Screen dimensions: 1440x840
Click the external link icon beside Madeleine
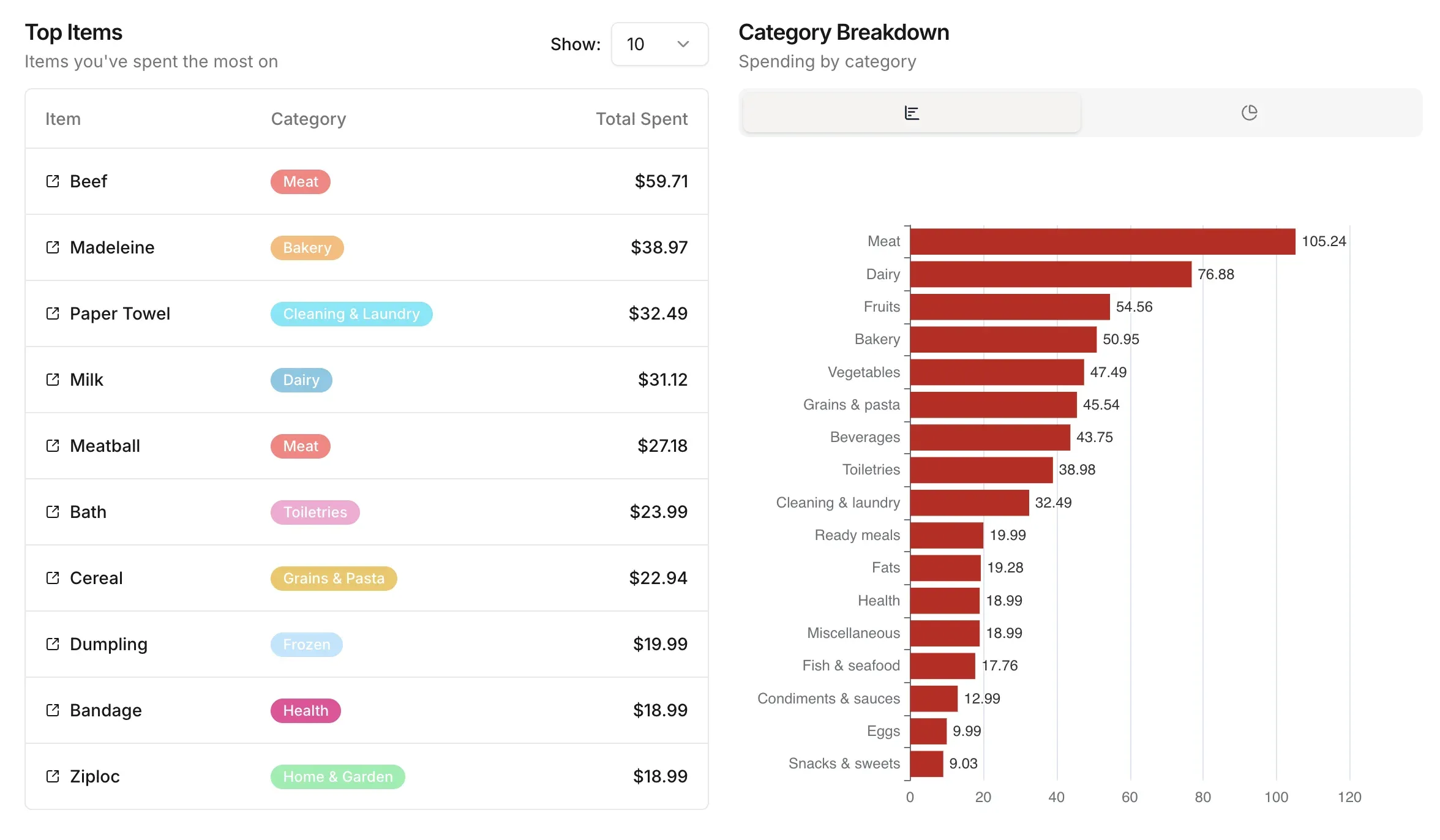click(53, 247)
